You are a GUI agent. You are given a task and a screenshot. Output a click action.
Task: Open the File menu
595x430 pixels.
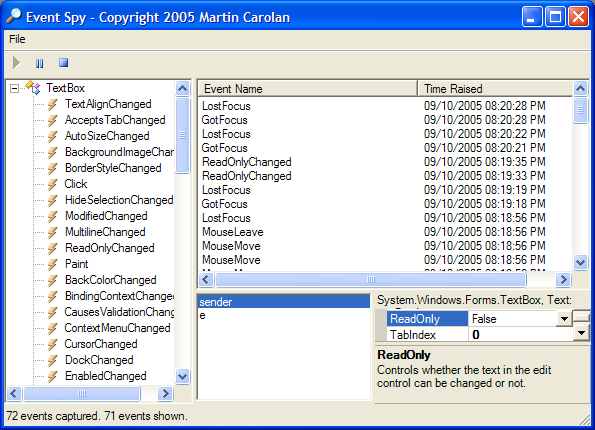(17, 39)
